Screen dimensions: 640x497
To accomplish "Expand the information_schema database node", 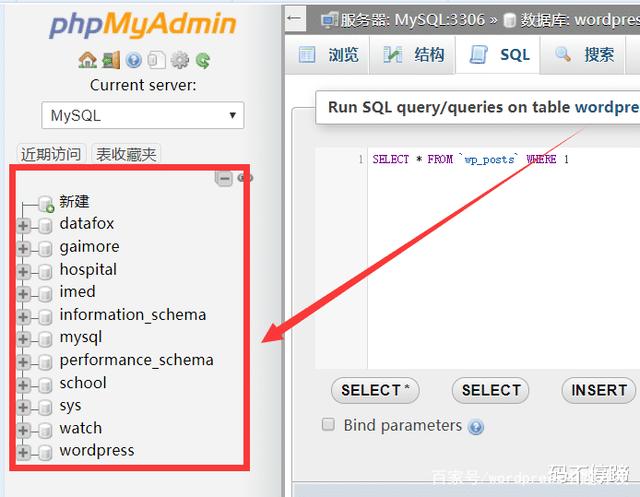I will click(24, 316).
